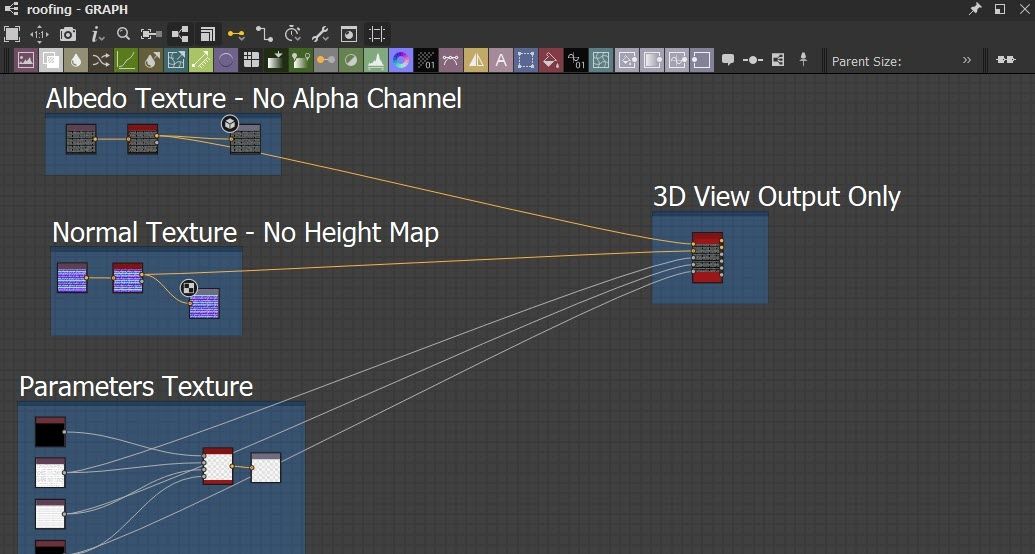Expand the info display options dropdown
This screenshot has width=1035, height=554.
pyautogui.click(x=99, y=34)
